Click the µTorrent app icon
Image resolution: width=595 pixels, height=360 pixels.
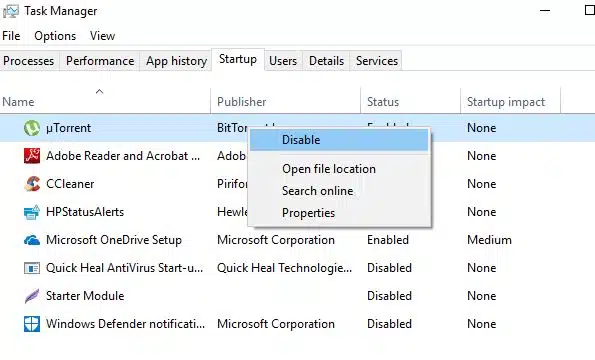point(32,128)
